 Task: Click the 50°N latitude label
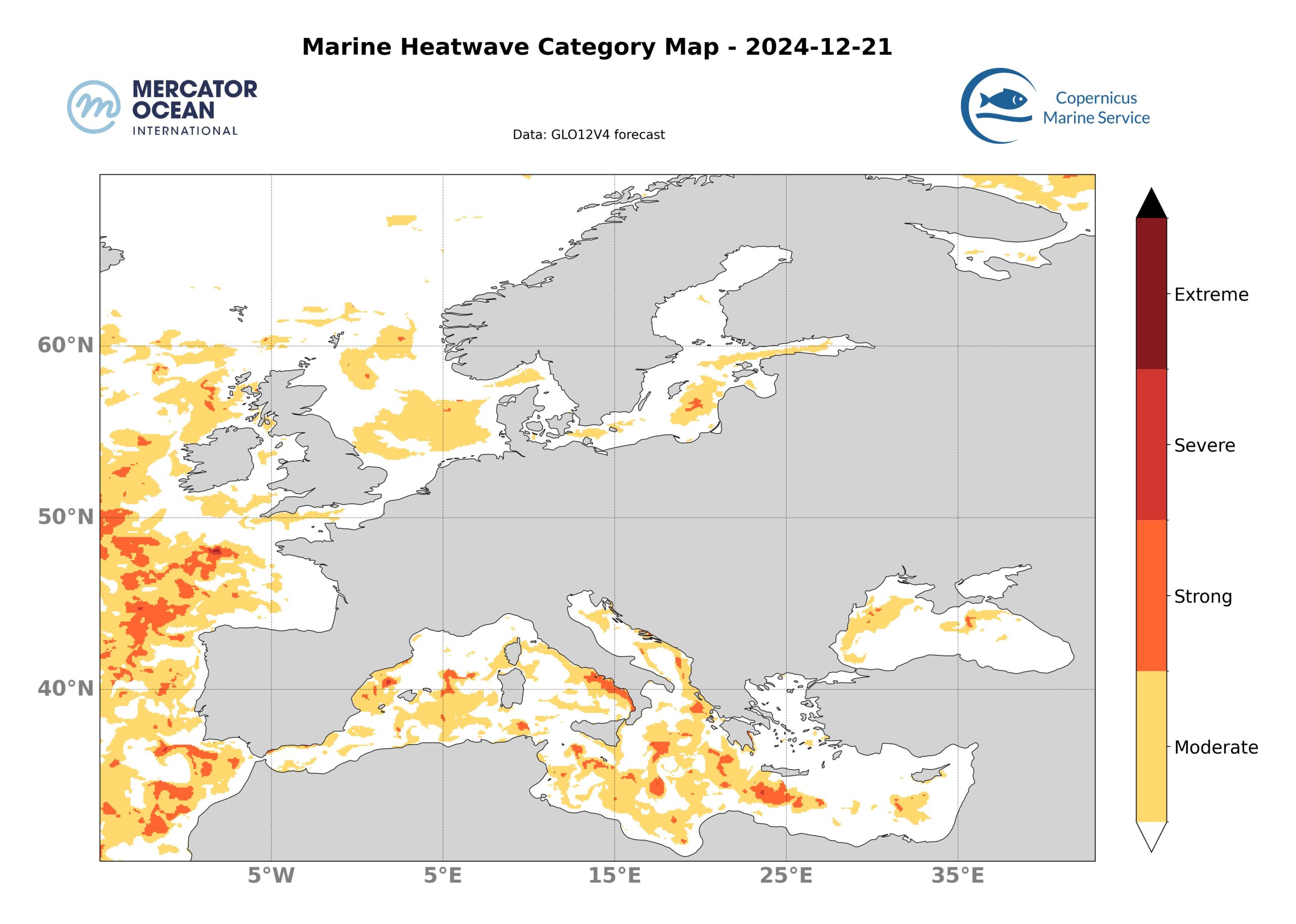click(x=65, y=517)
